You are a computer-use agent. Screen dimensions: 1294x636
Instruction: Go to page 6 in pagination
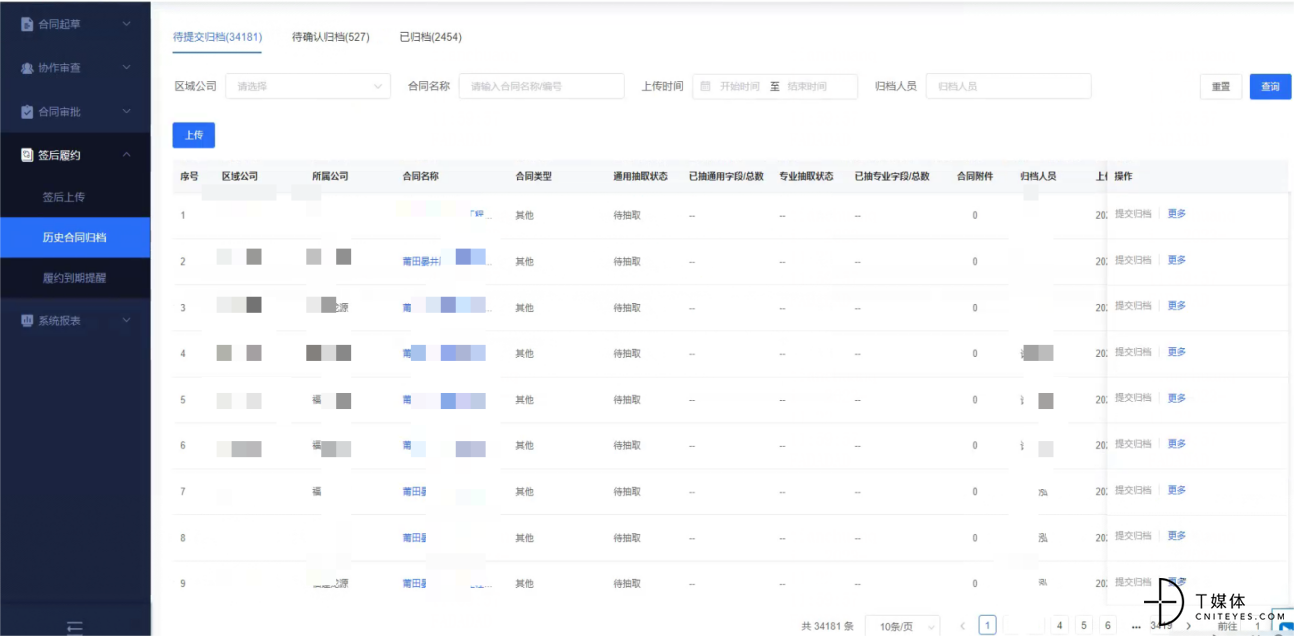click(1107, 626)
